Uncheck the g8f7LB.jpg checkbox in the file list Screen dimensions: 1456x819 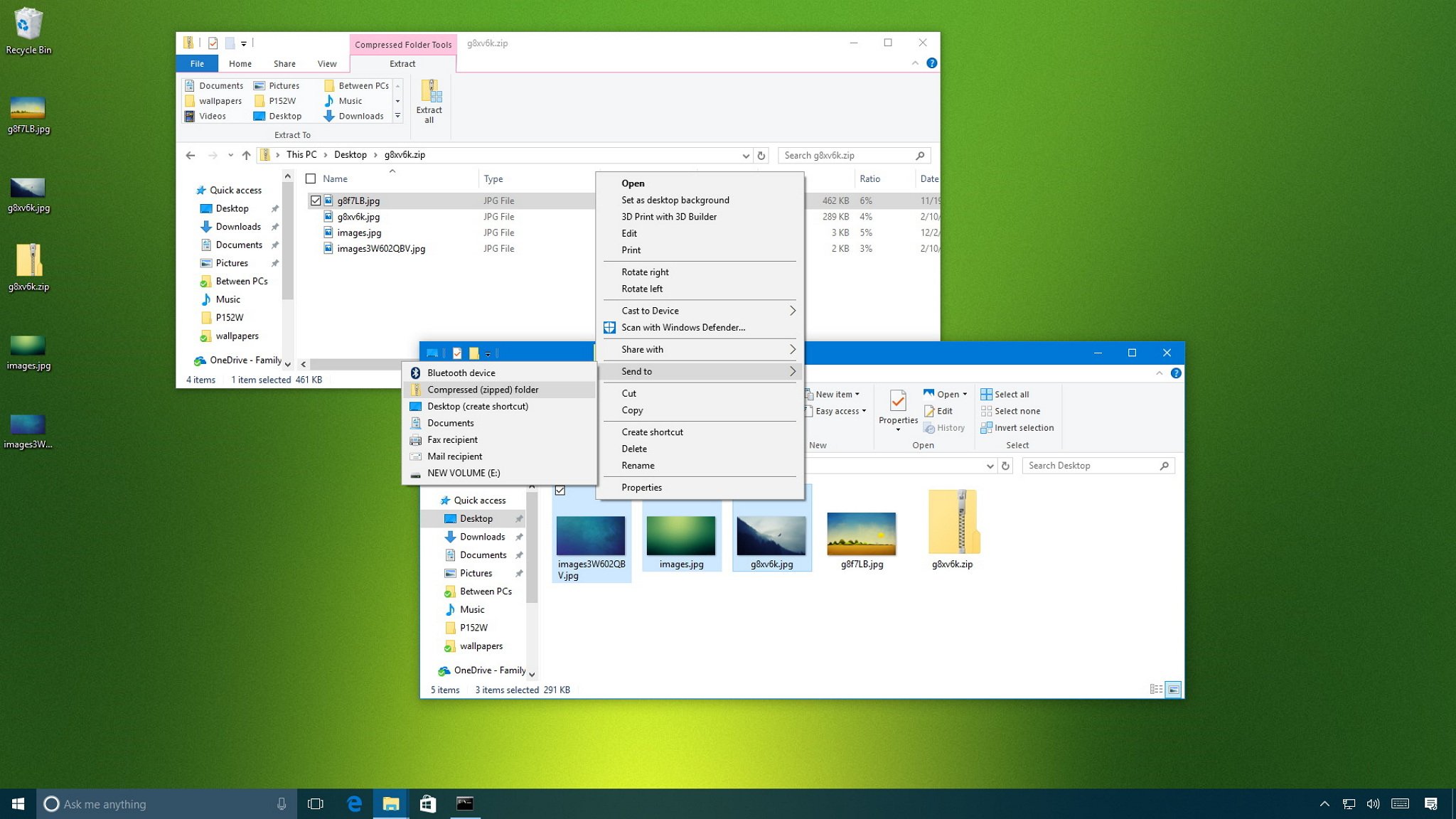(316, 200)
